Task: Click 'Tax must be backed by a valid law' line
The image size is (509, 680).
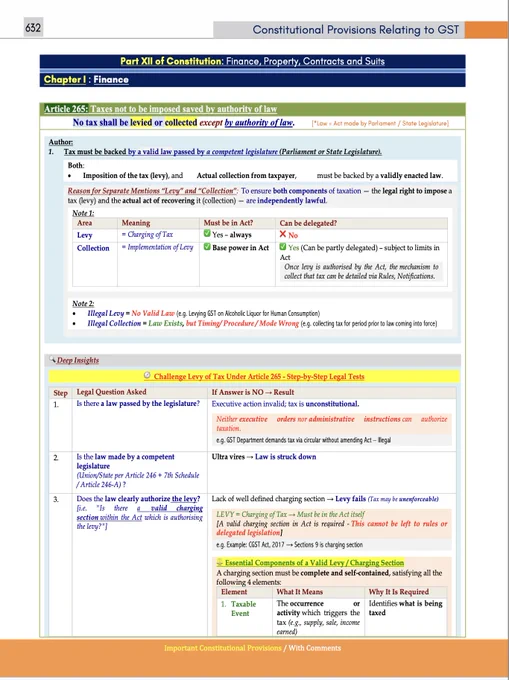Action: pyautogui.click(x=223, y=152)
